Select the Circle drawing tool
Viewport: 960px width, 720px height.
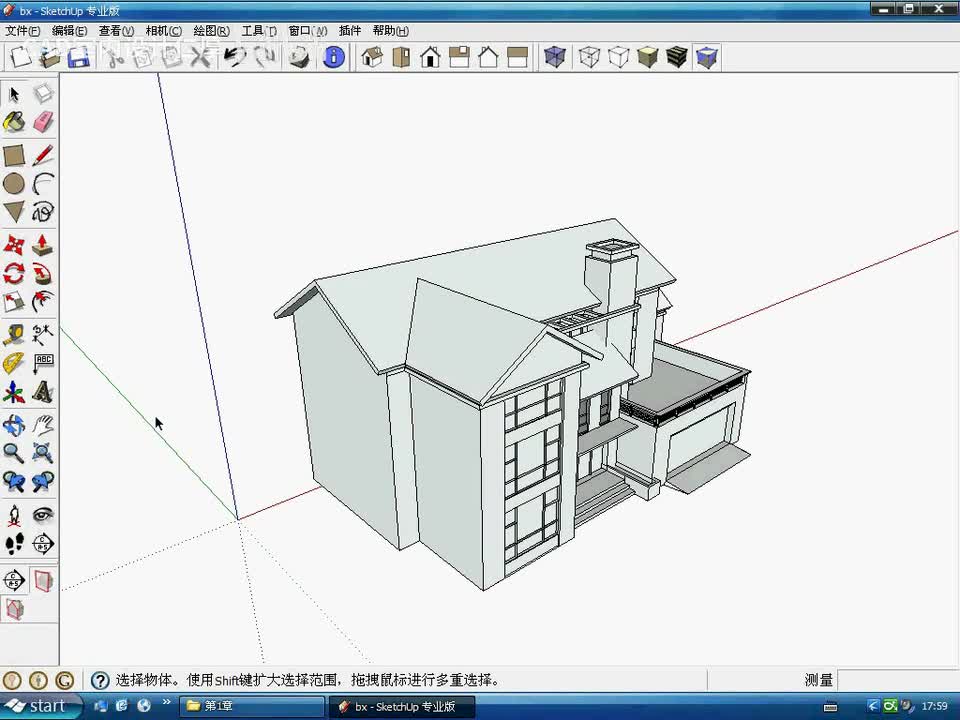point(14,184)
